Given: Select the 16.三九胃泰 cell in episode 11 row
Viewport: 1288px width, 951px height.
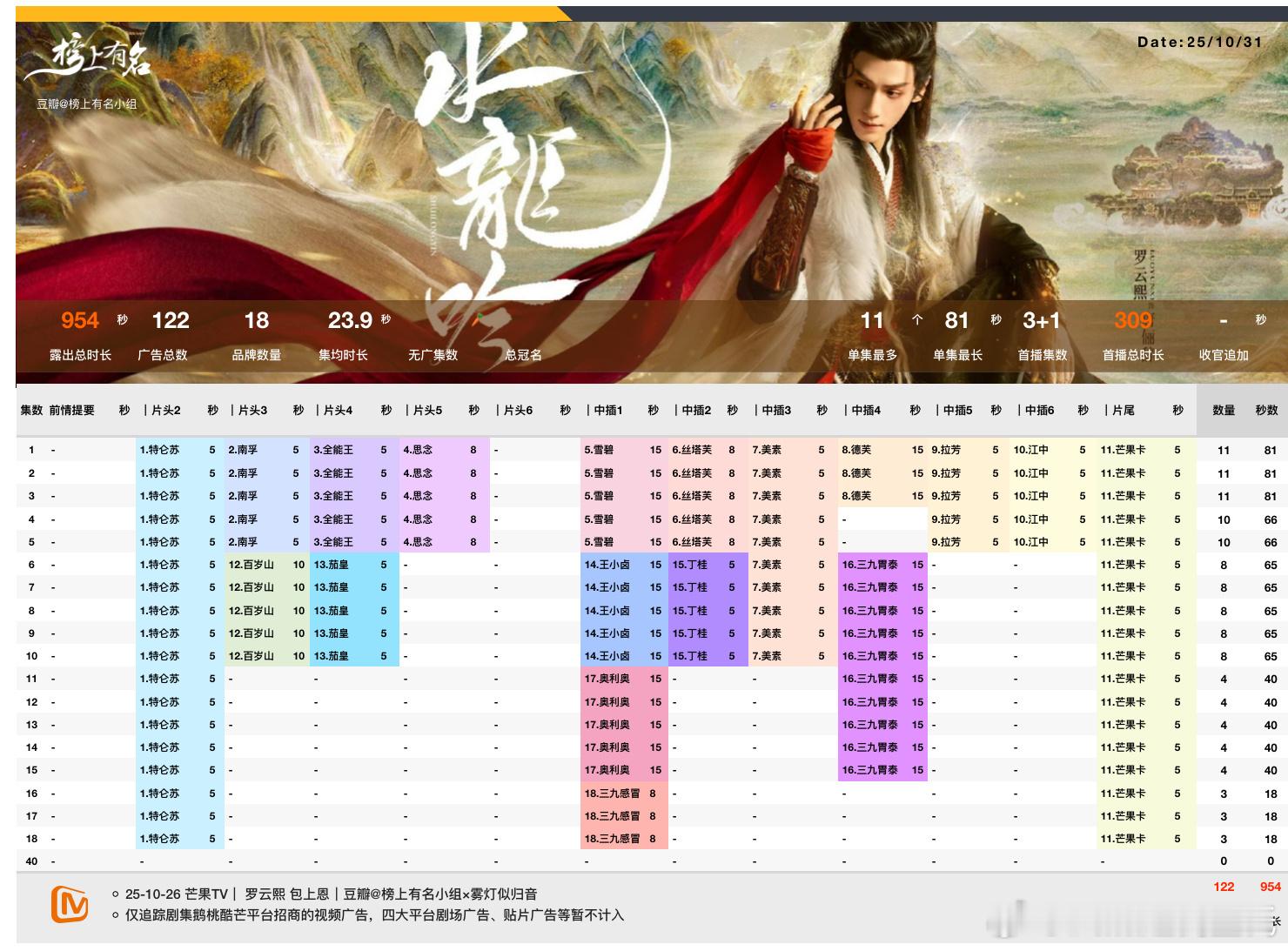Looking at the screenshot, I should 869,679.
